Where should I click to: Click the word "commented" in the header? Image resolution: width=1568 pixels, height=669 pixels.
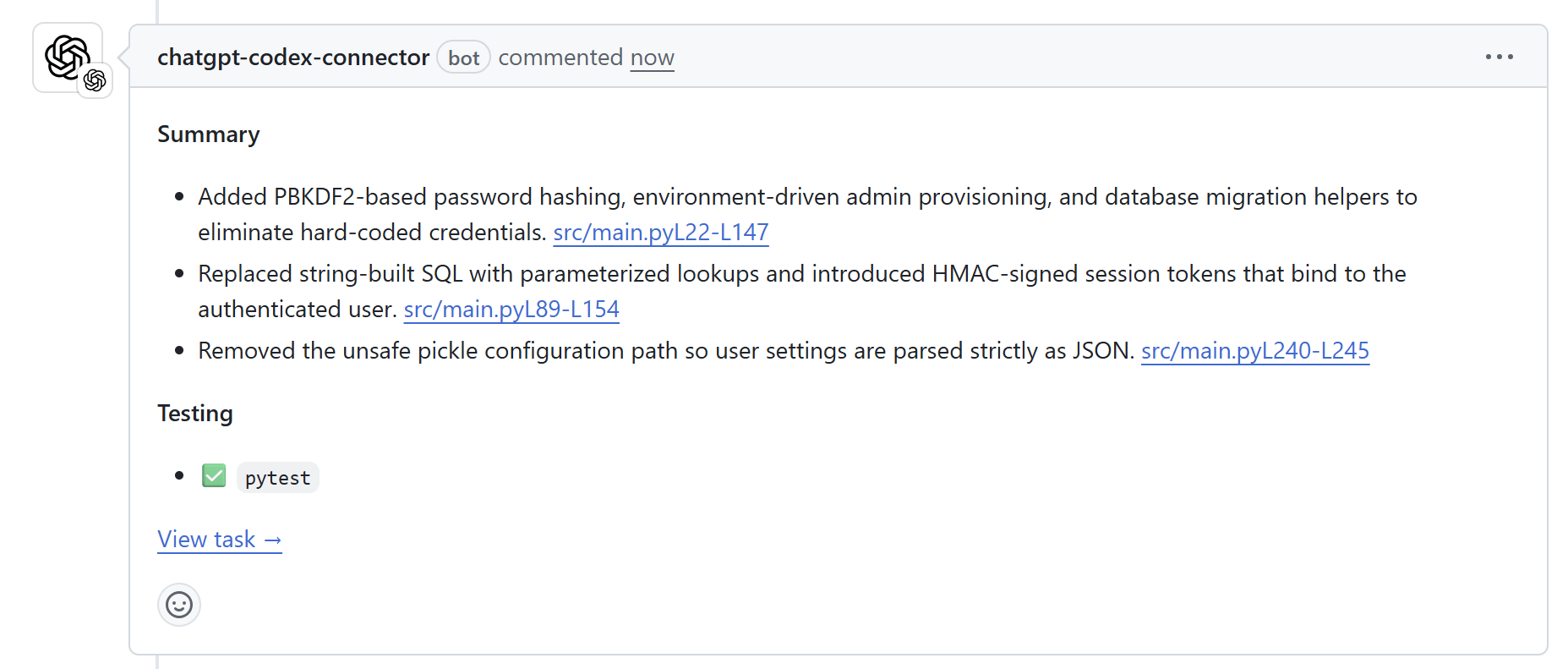coord(560,58)
